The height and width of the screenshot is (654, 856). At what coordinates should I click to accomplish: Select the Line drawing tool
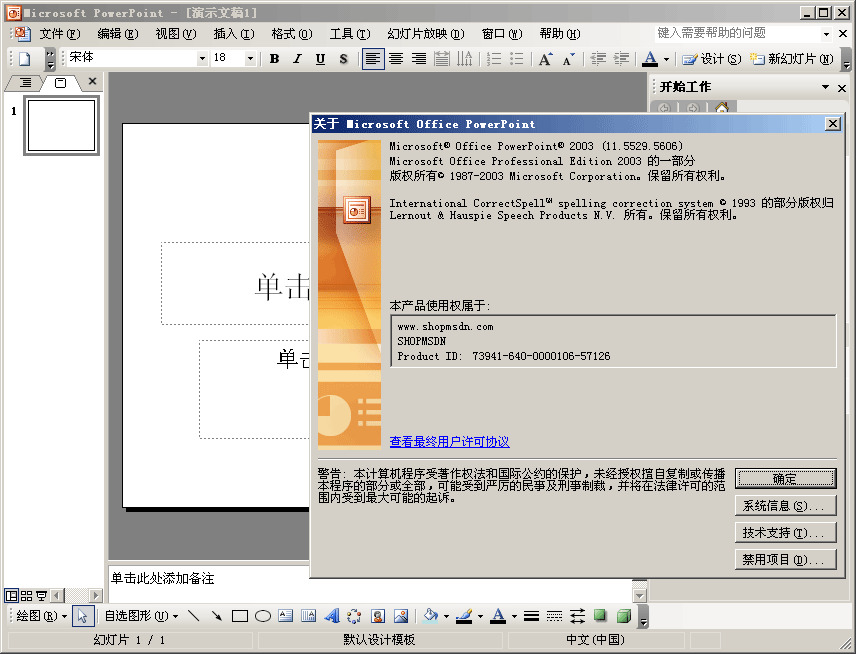point(193,616)
